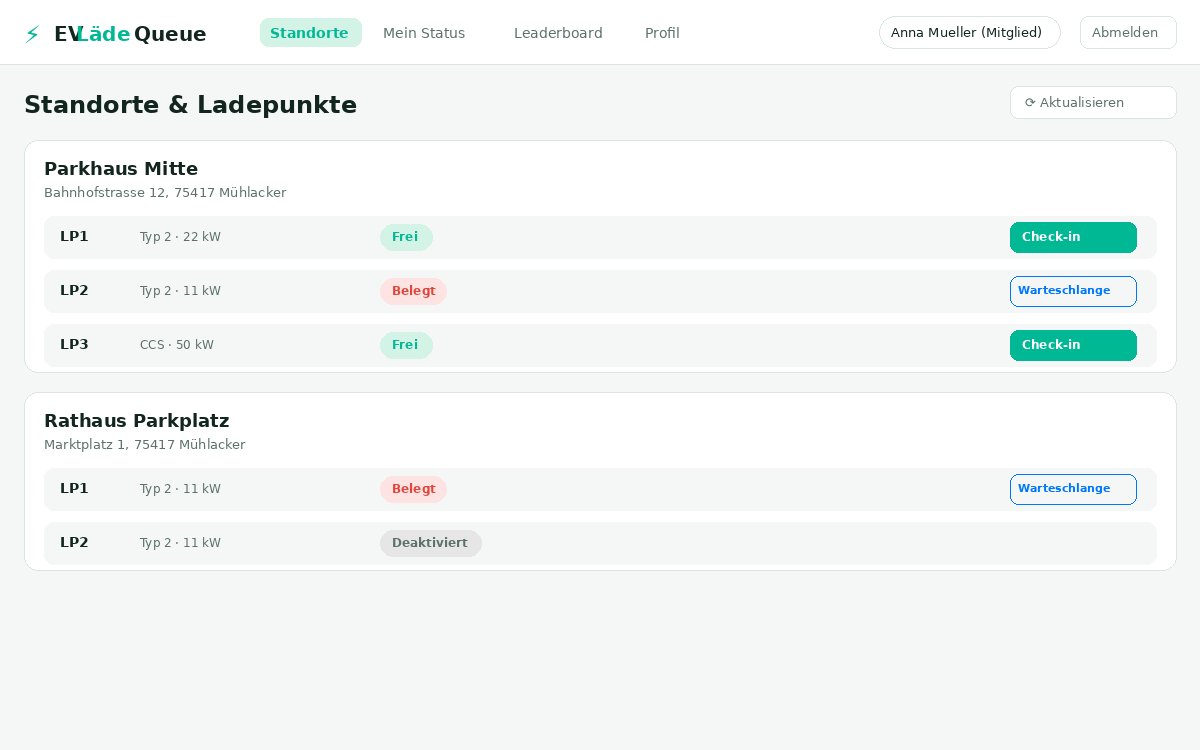Click the Standorte & Ladepunkte page heading
This screenshot has width=1200, height=750.
(x=190, y=105)
